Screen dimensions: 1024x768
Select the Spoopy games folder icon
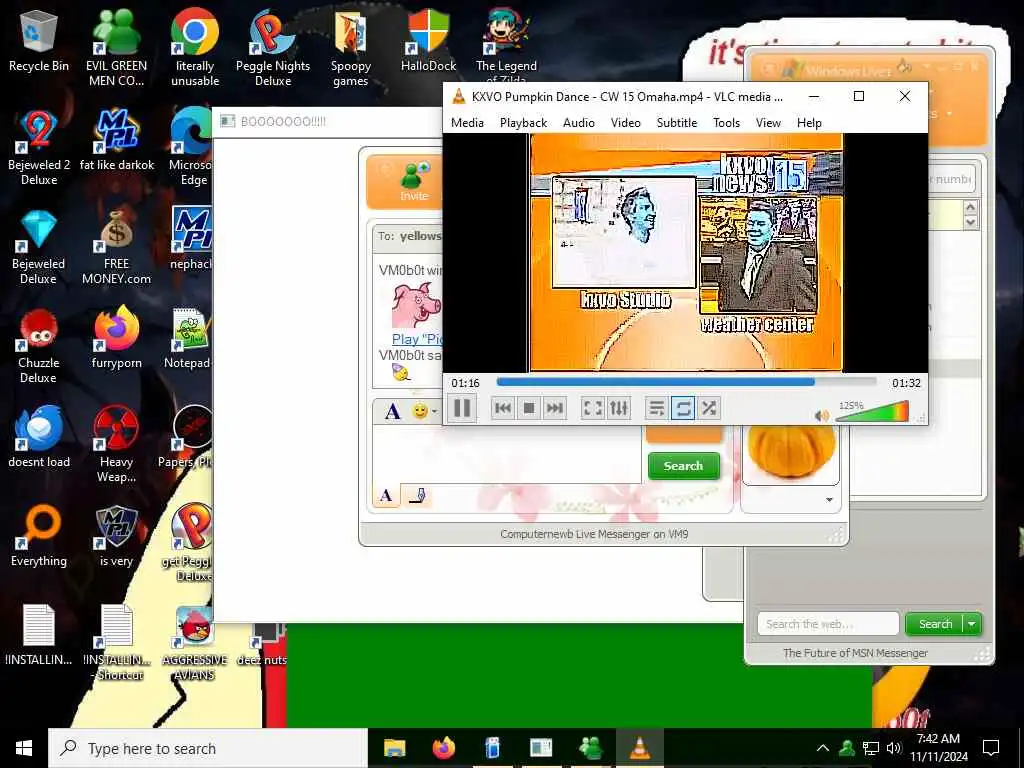point(351,48)
